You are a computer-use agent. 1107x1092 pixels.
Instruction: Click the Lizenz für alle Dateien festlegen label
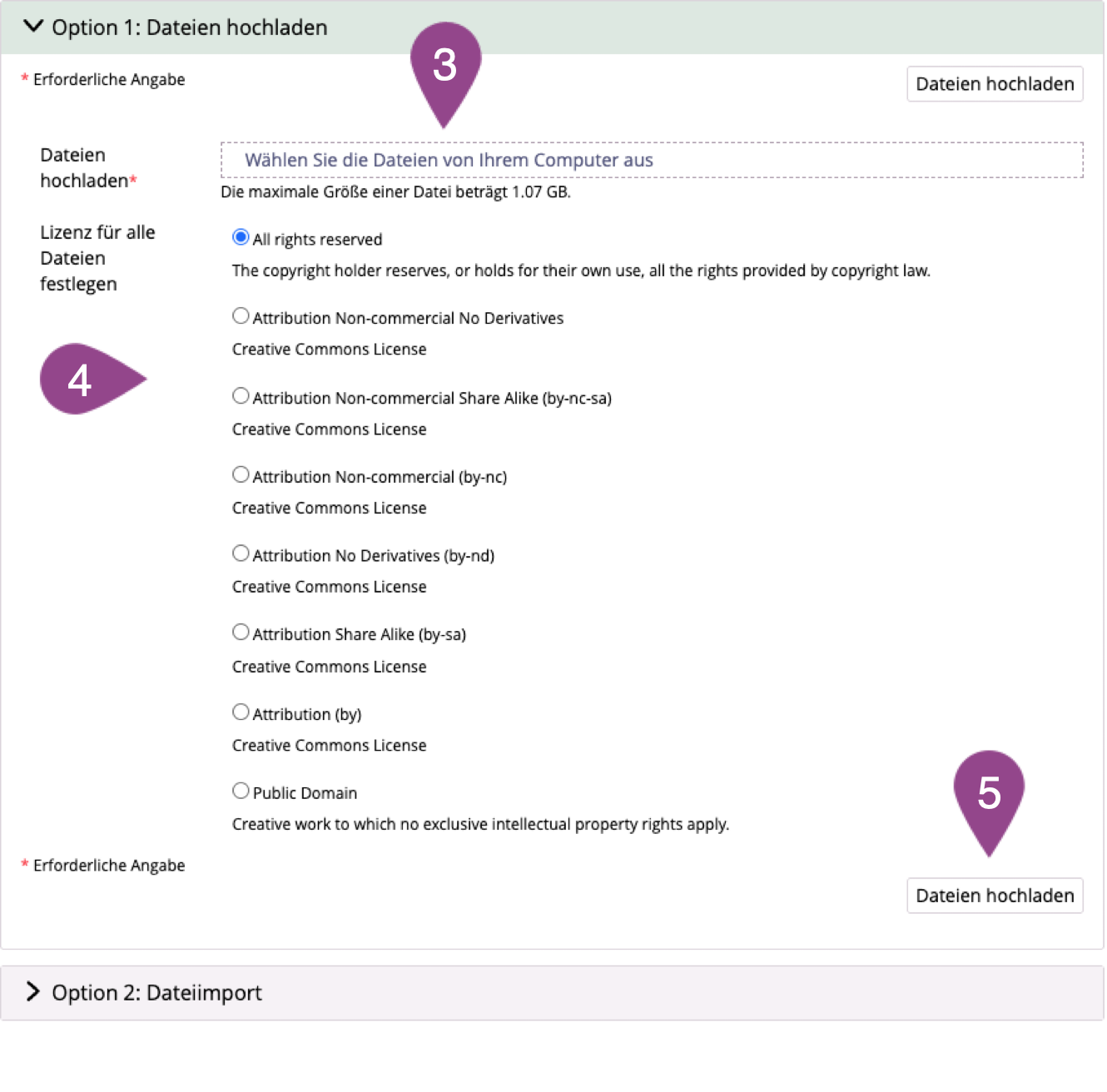pos(97,258)
